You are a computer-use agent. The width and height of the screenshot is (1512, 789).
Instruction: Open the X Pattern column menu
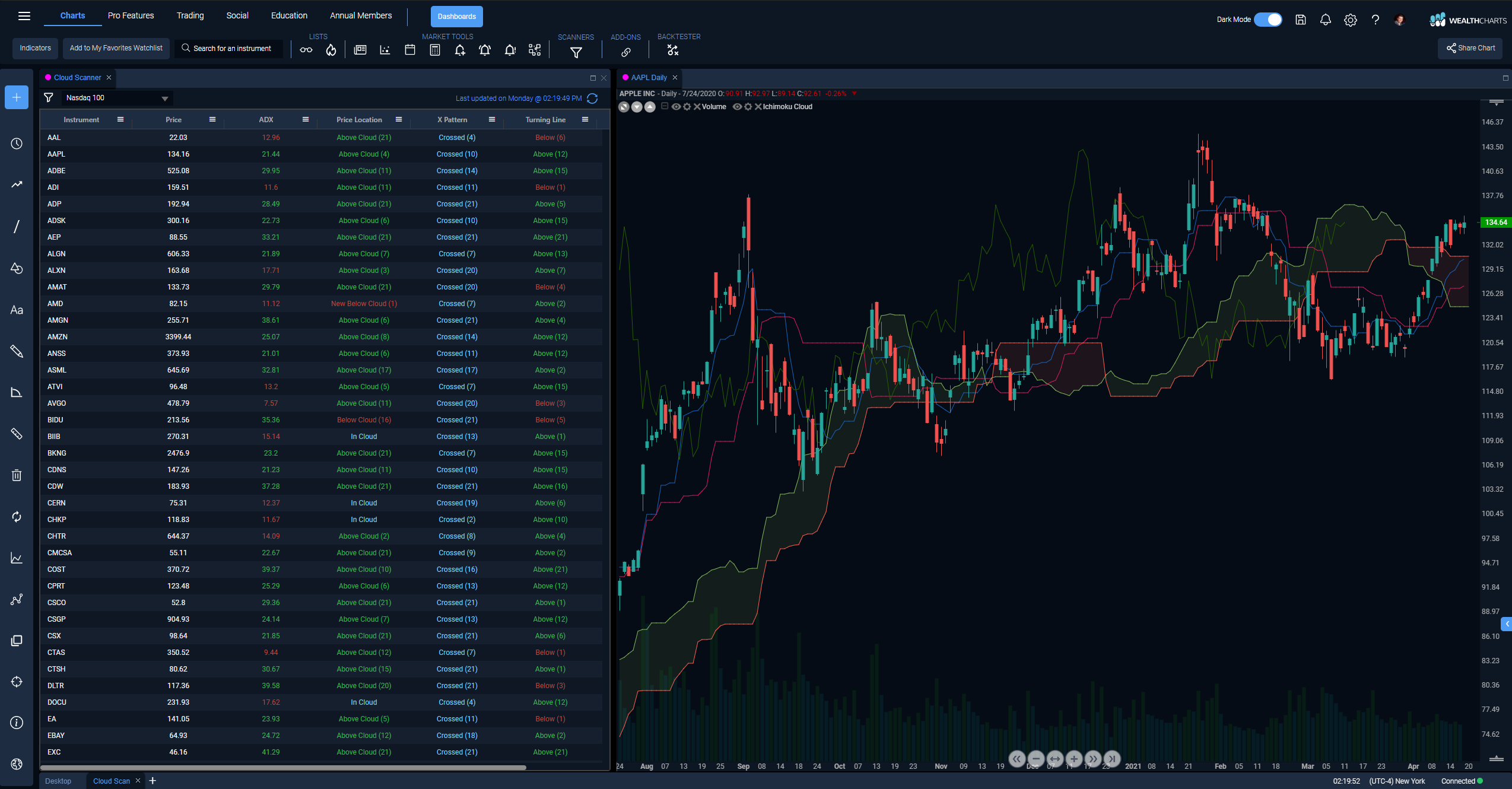tap(492, 119)
